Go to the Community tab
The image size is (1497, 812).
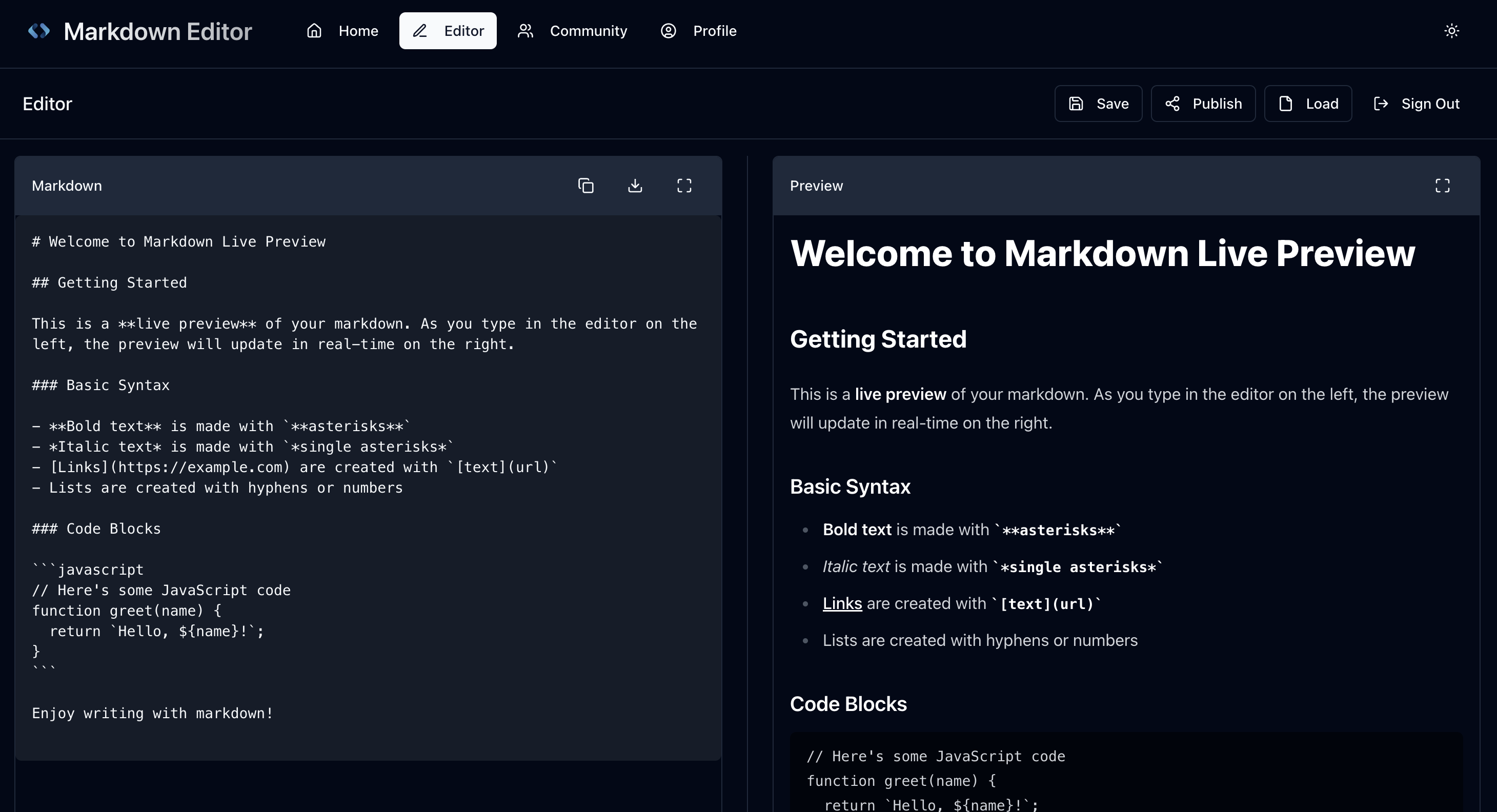point(573,31)
